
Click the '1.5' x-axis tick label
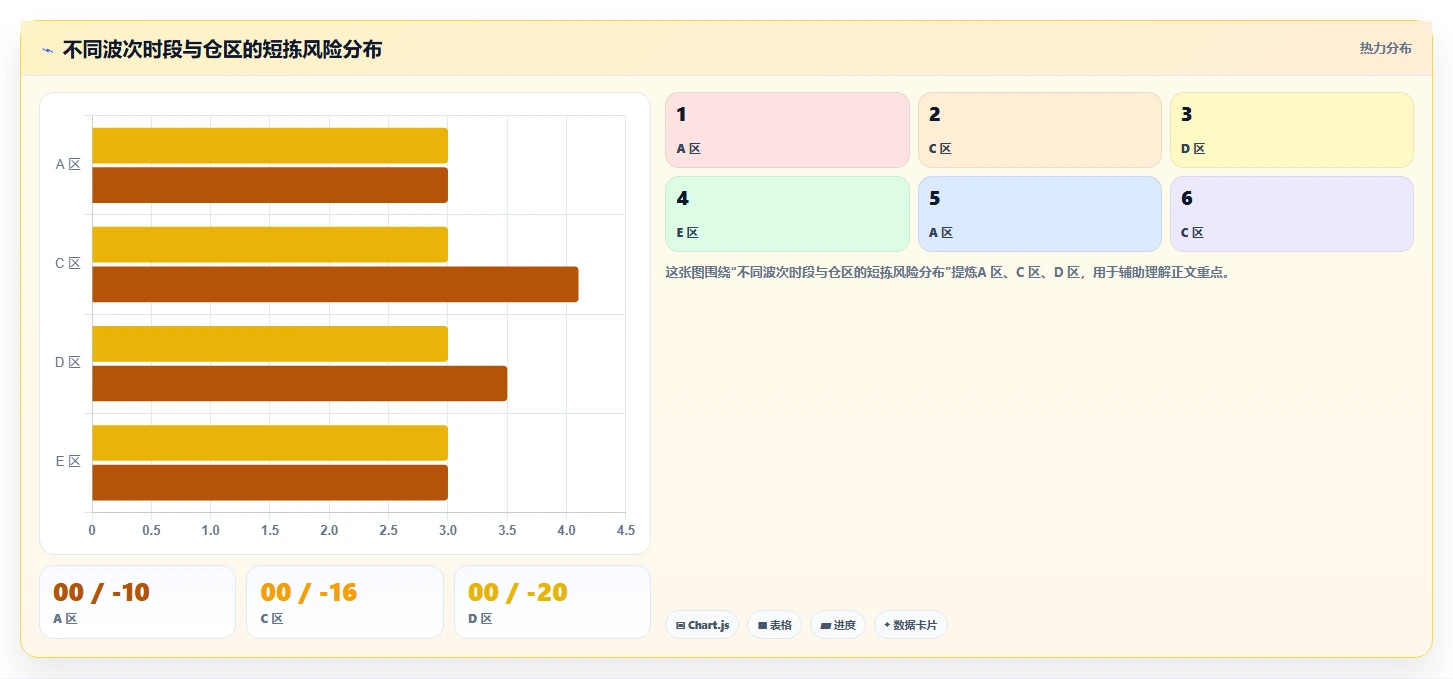click(x=270, y=531)
